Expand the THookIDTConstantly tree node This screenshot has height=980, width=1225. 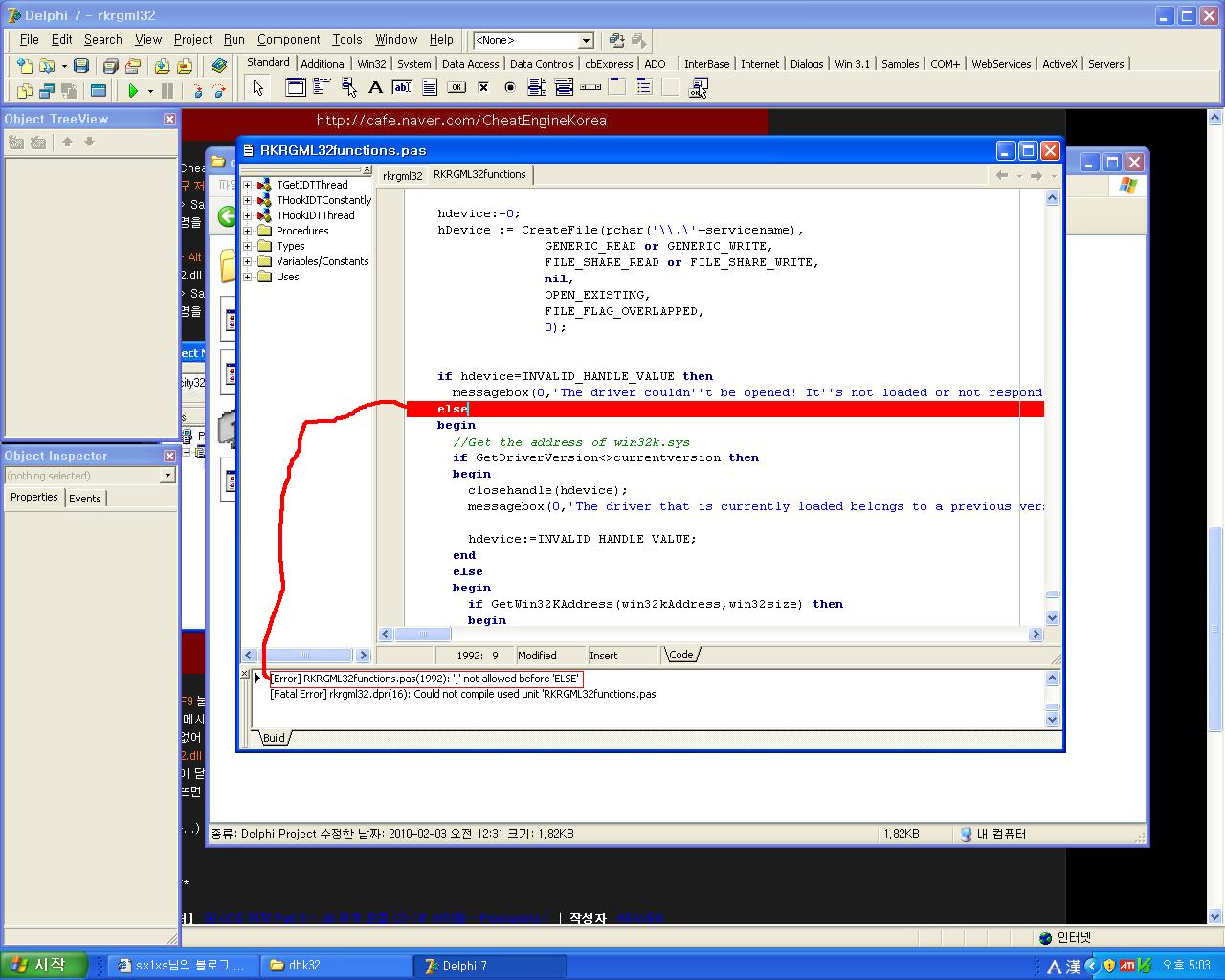click(x=247, y=200)
